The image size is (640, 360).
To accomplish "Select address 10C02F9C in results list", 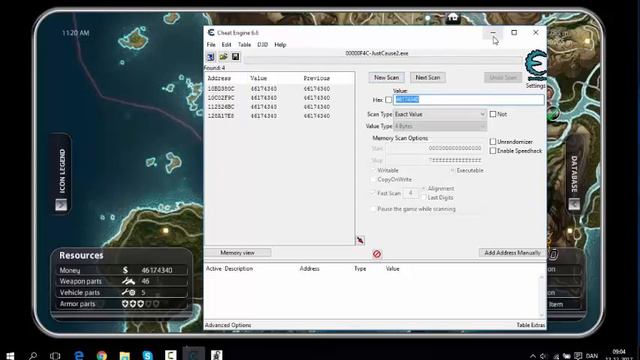I will click(x=279, y=98).
